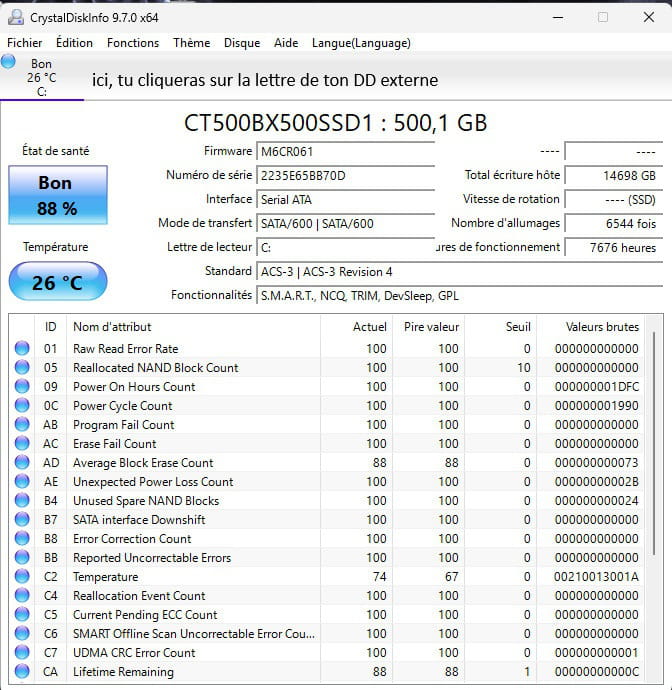The height and width of the screenshot is (690, 672).
Task: Click the disk title CT500BX500SSD1 : 500,1 GB
Action: [335, 123]
